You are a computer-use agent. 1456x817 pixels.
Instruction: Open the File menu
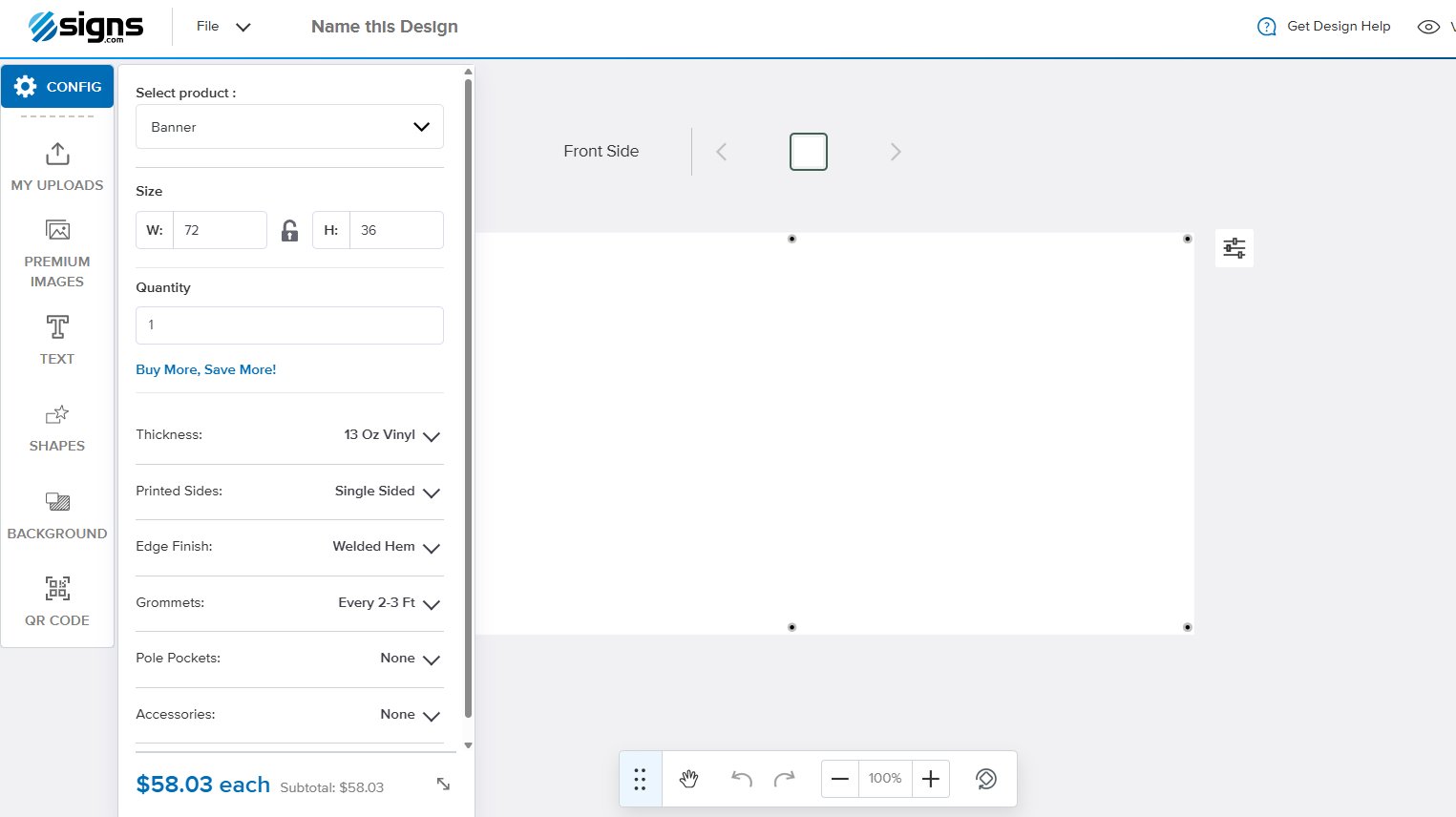click(x=223, y=27)
